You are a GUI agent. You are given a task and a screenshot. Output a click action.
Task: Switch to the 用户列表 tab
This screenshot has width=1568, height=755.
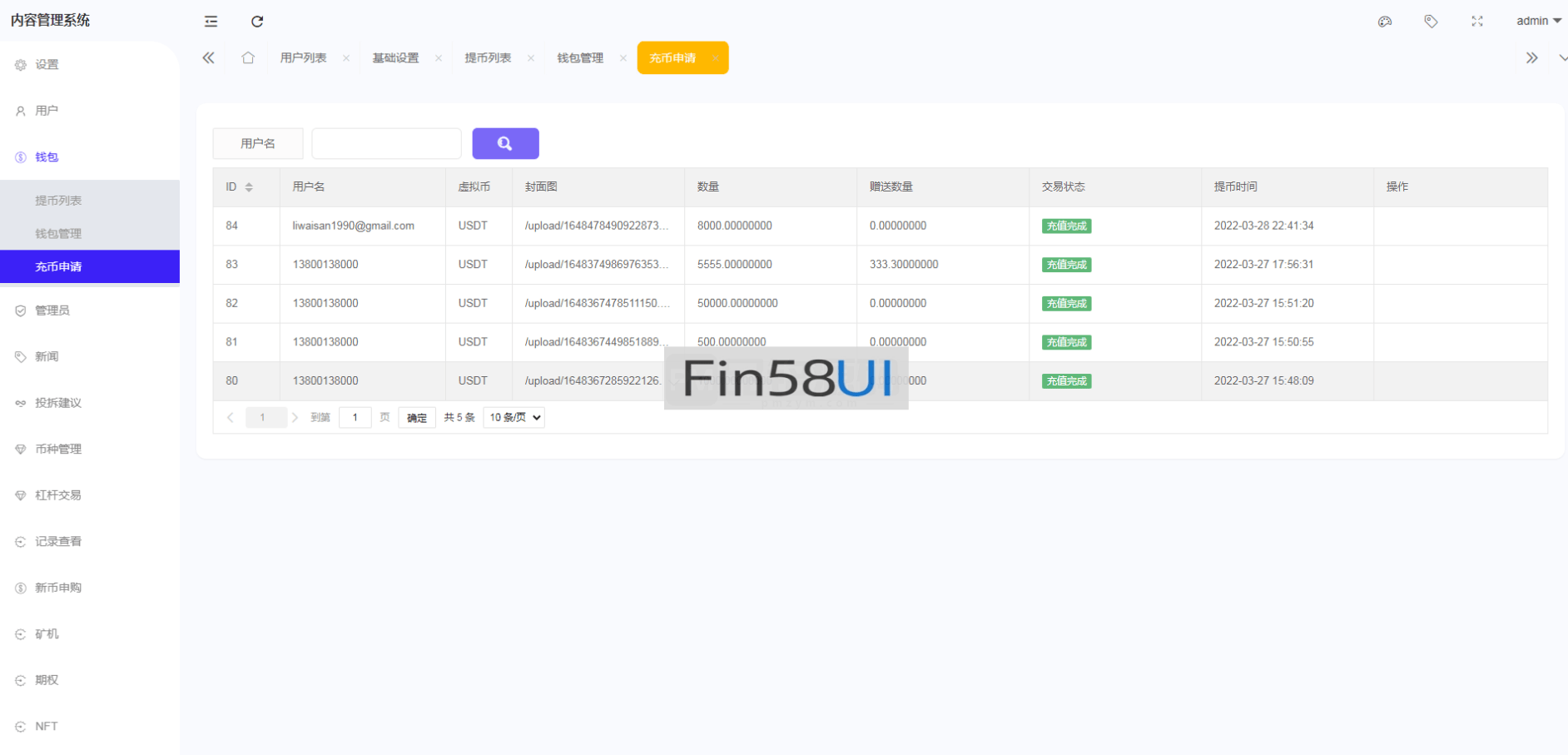point(303,58)
